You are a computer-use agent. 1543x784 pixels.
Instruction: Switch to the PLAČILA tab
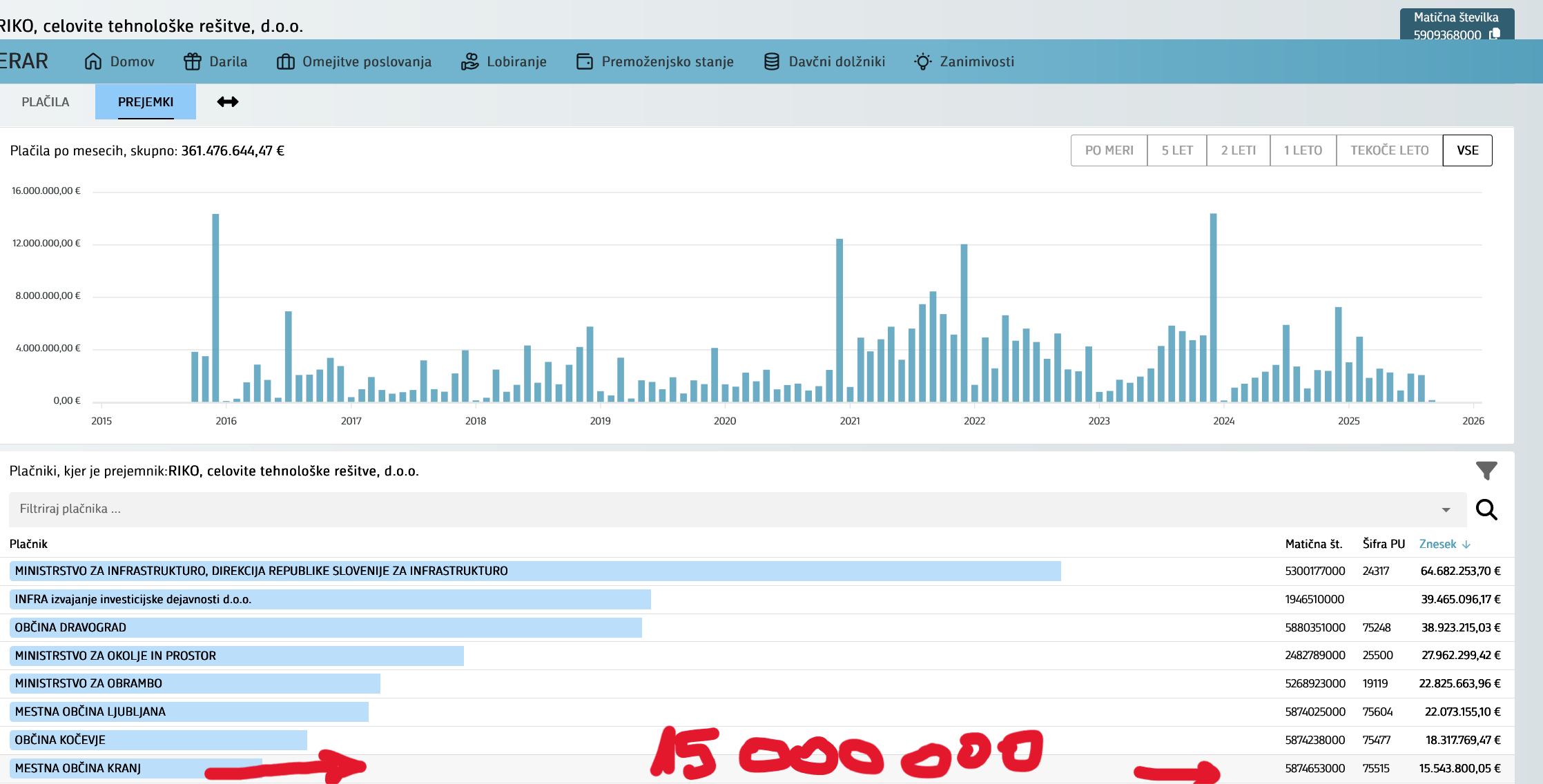pos(46,102)
